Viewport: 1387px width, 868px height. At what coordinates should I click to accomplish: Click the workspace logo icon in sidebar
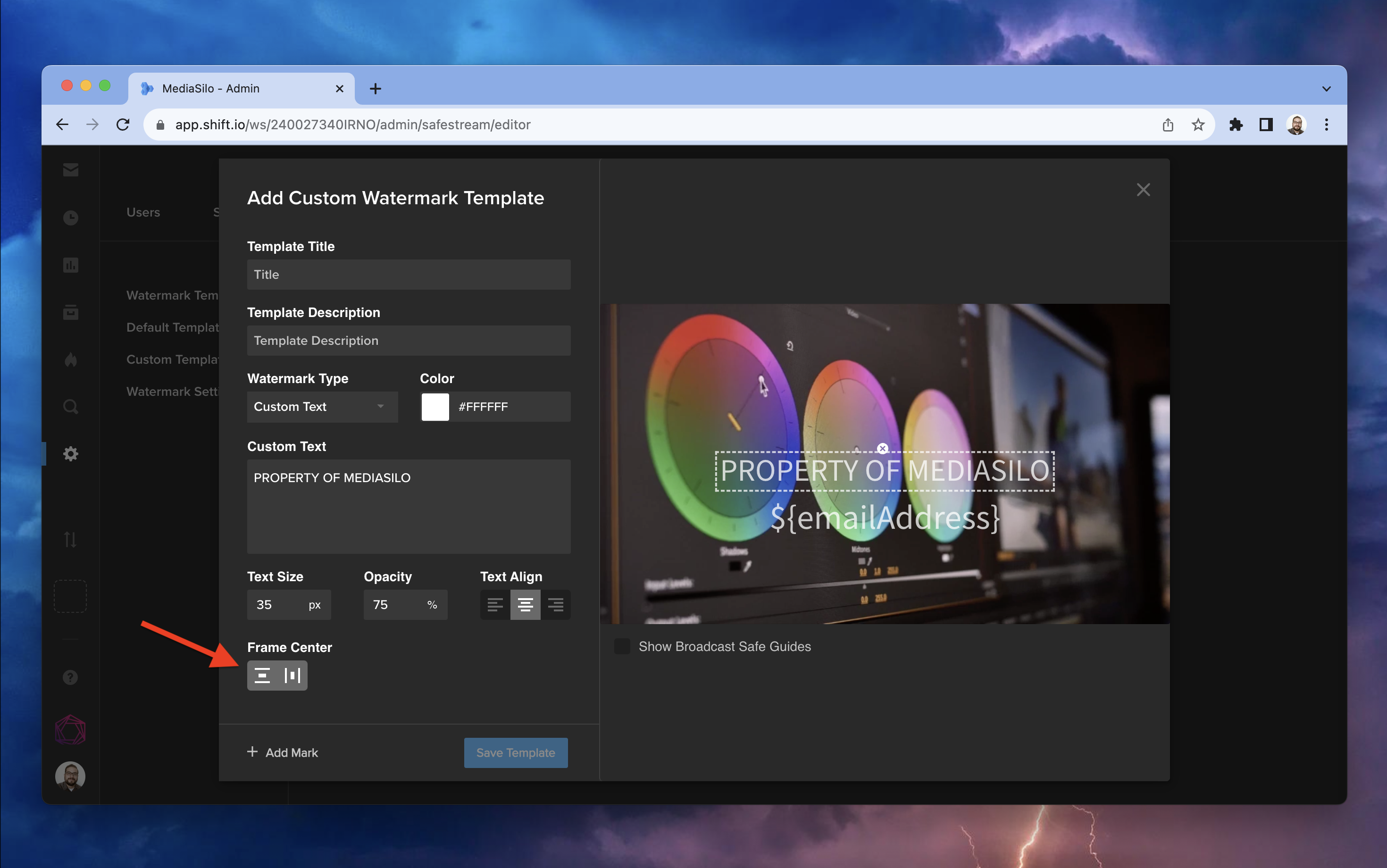(70, 730)
